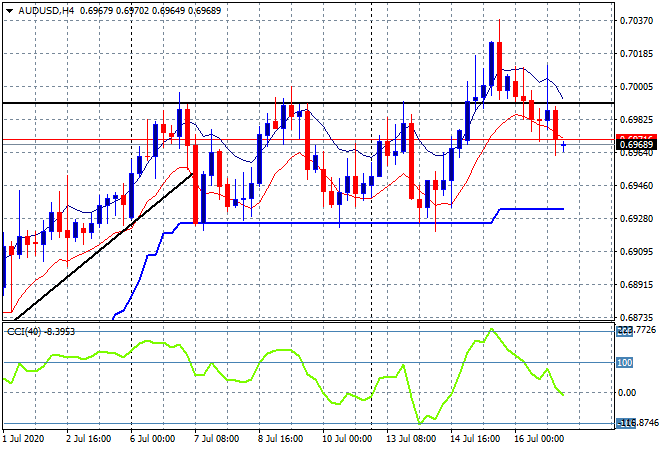
Task: Select the 0.70005 price axis label
Action: pos(636,87)
